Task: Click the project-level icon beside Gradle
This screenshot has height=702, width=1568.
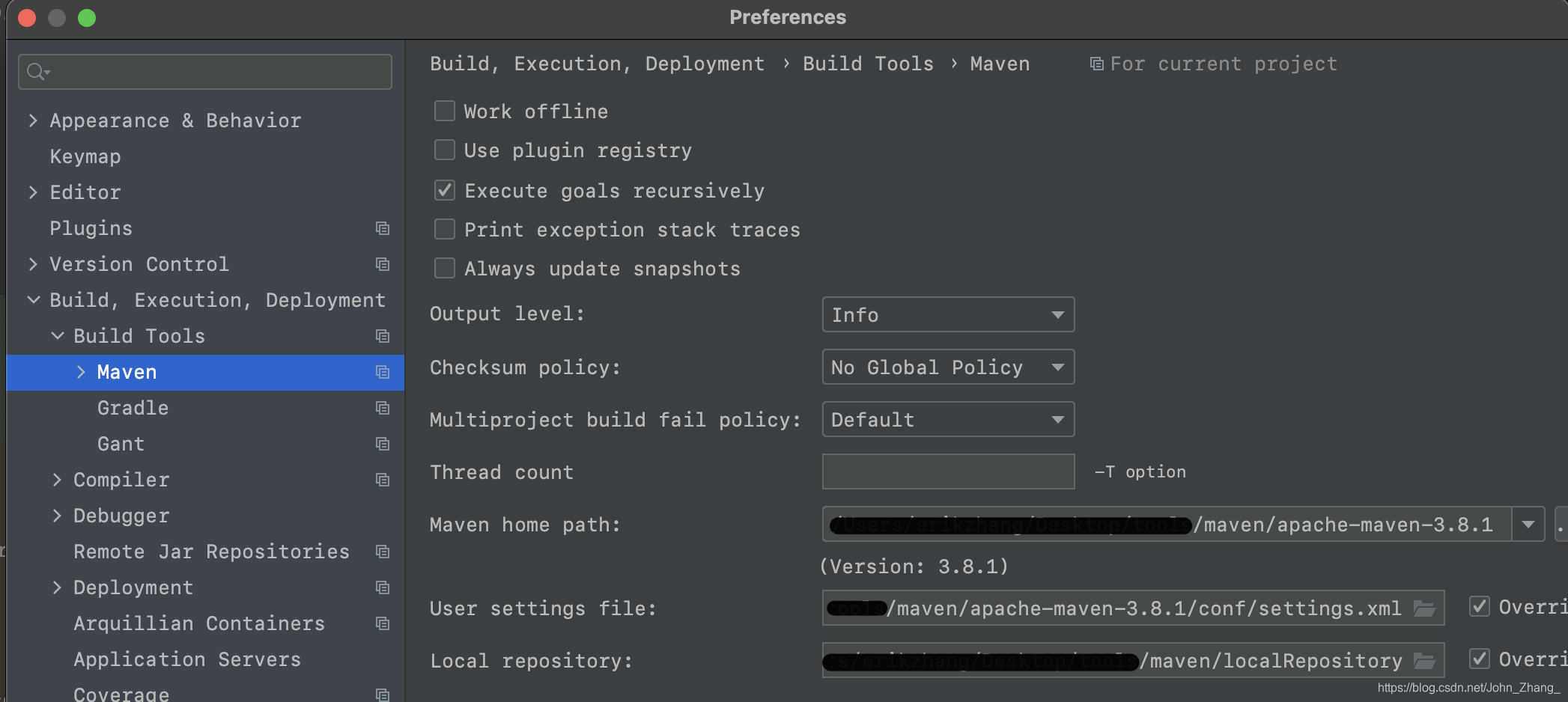Action: [x=383, y=408]
